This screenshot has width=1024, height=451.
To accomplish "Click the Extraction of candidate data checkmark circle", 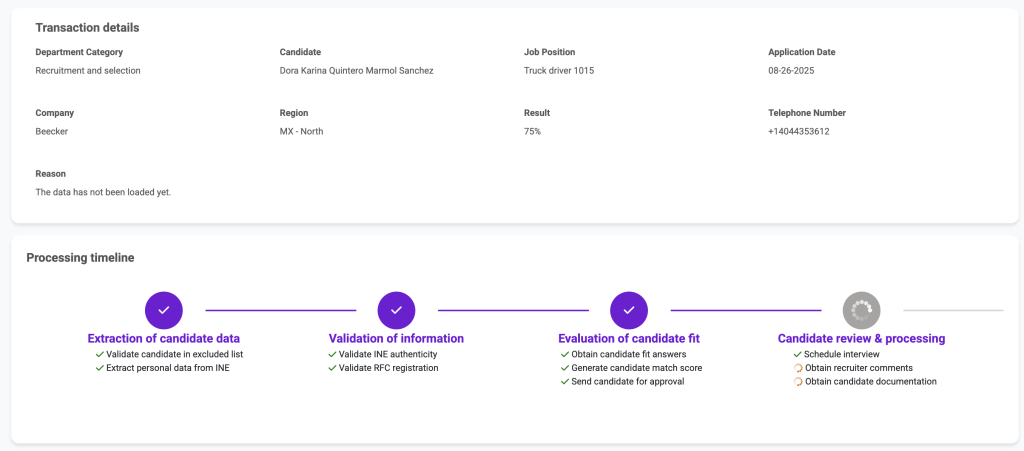I will [x=163, y=310].
